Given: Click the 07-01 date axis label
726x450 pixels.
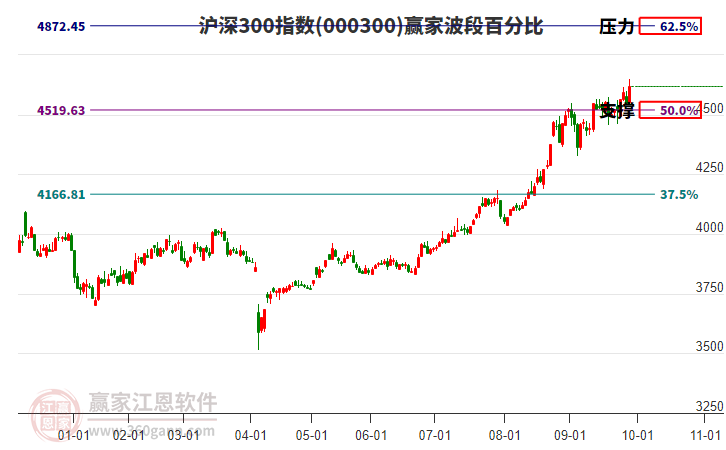Looking at the screenshot, I should (435, 436).
